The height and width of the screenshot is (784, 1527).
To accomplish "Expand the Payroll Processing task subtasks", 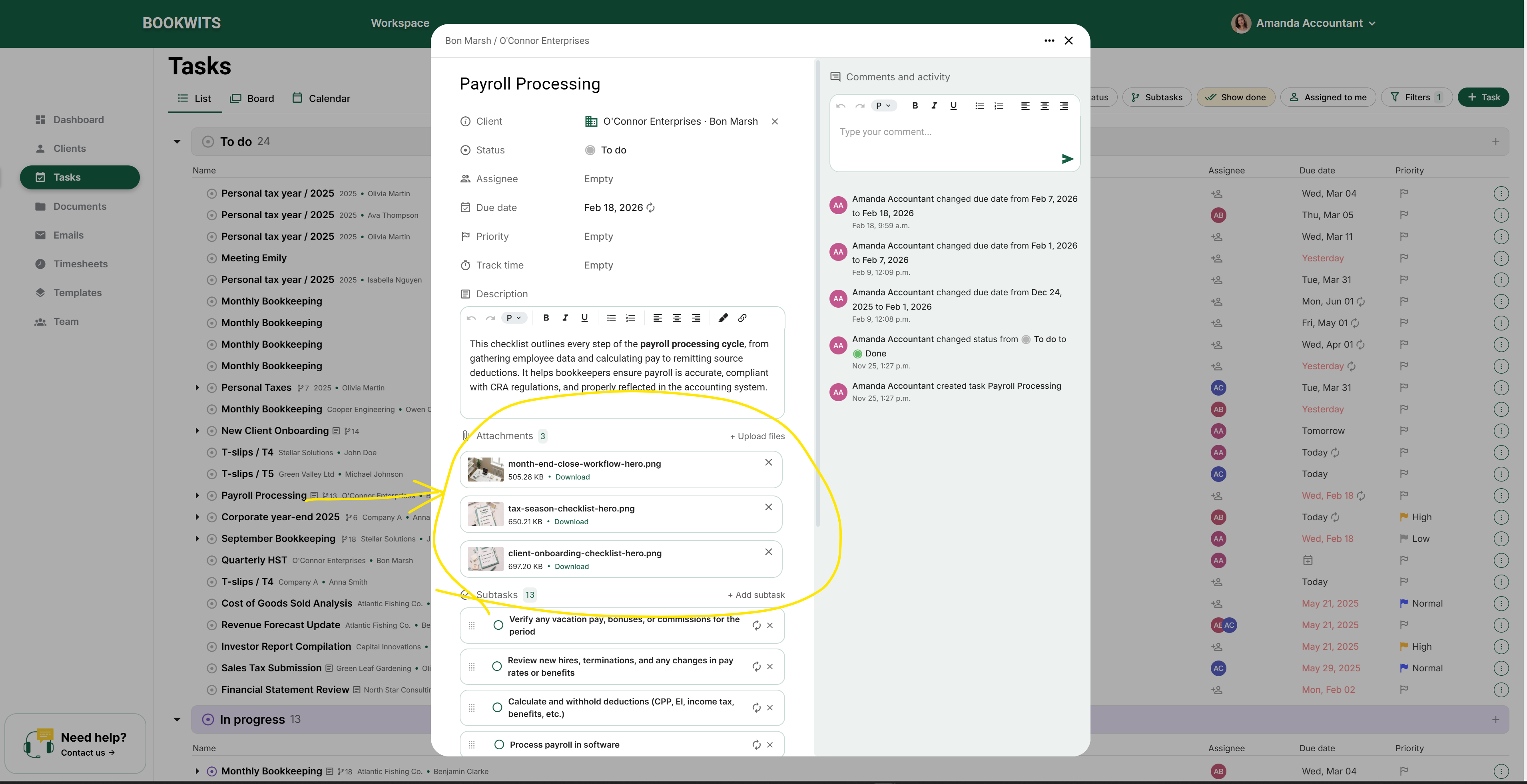I will pos(197,495).
